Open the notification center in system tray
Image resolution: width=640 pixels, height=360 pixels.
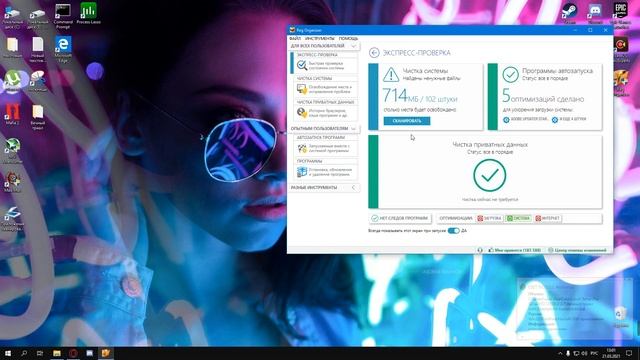pyautogui.click(x=629, y=353)
